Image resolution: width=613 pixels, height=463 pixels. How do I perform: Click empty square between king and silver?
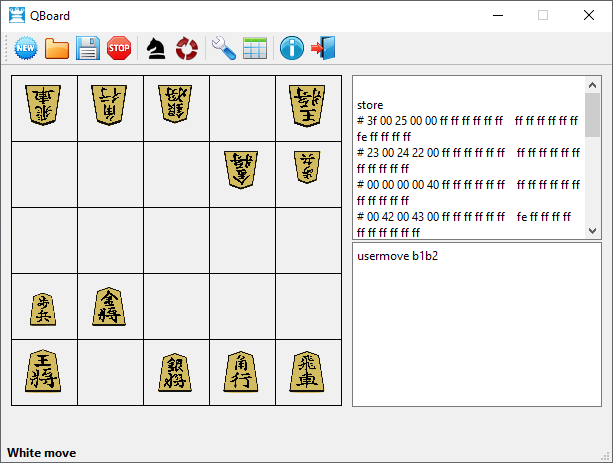click(x=110, y=373)
